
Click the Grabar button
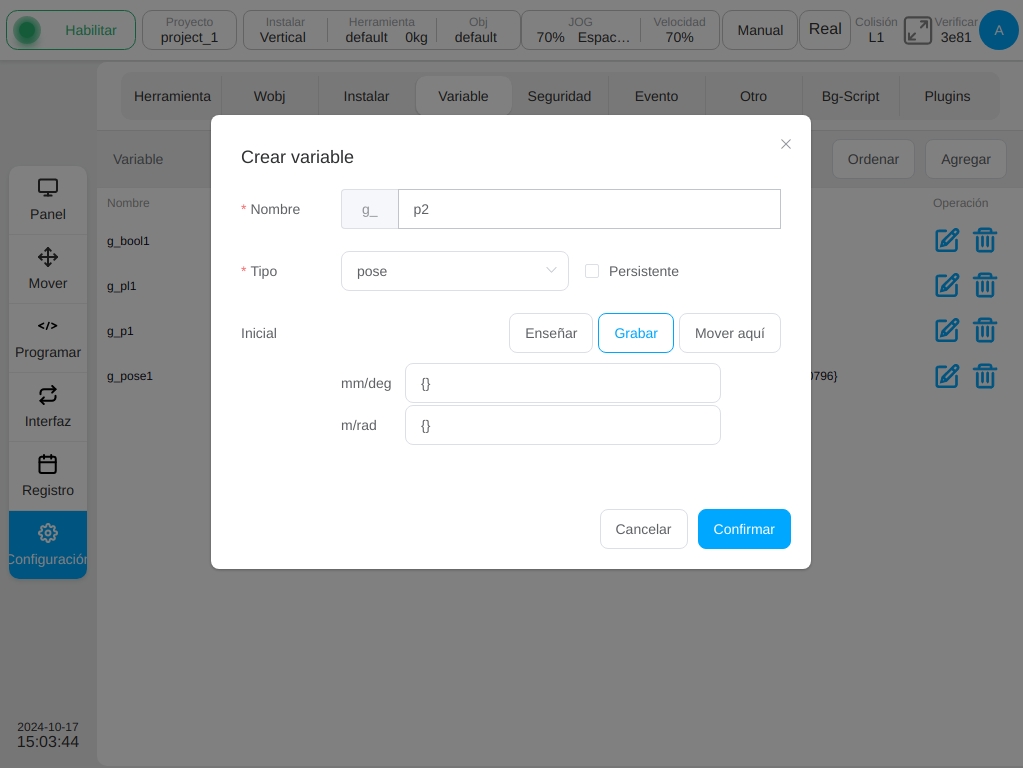click(x=635, y=333)
